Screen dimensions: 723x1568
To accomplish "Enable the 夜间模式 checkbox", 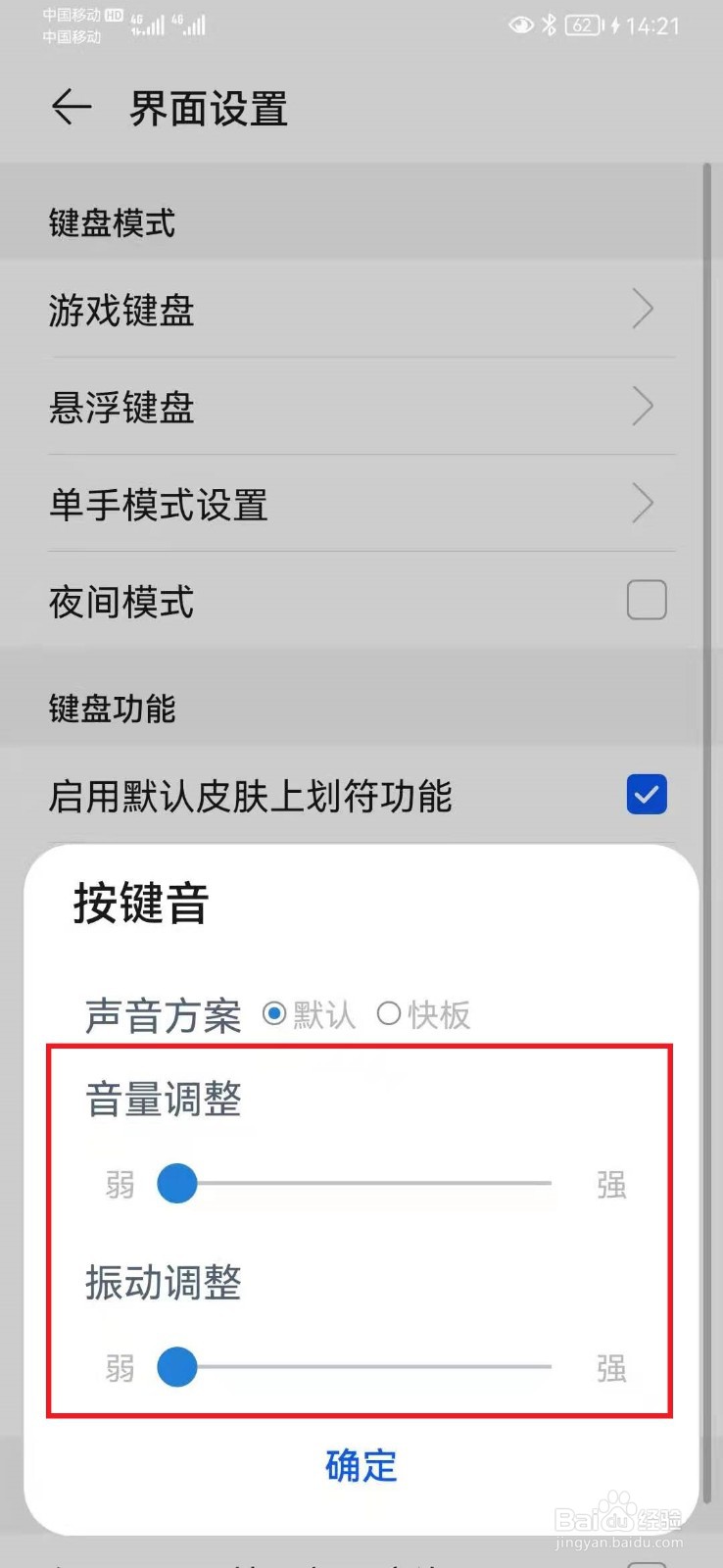I will coord(647,600).
